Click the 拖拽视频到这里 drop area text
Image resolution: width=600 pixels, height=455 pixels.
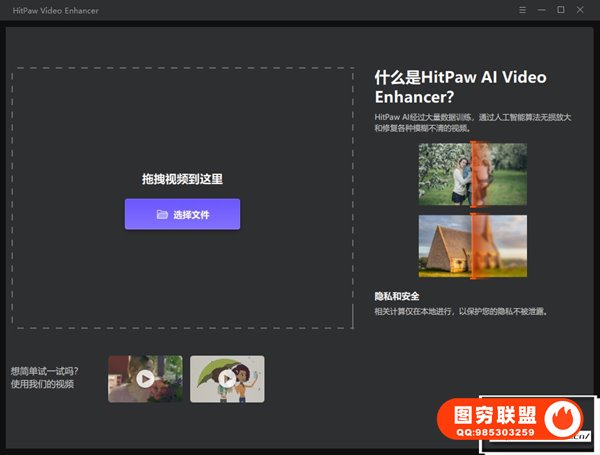click(182, 180)
